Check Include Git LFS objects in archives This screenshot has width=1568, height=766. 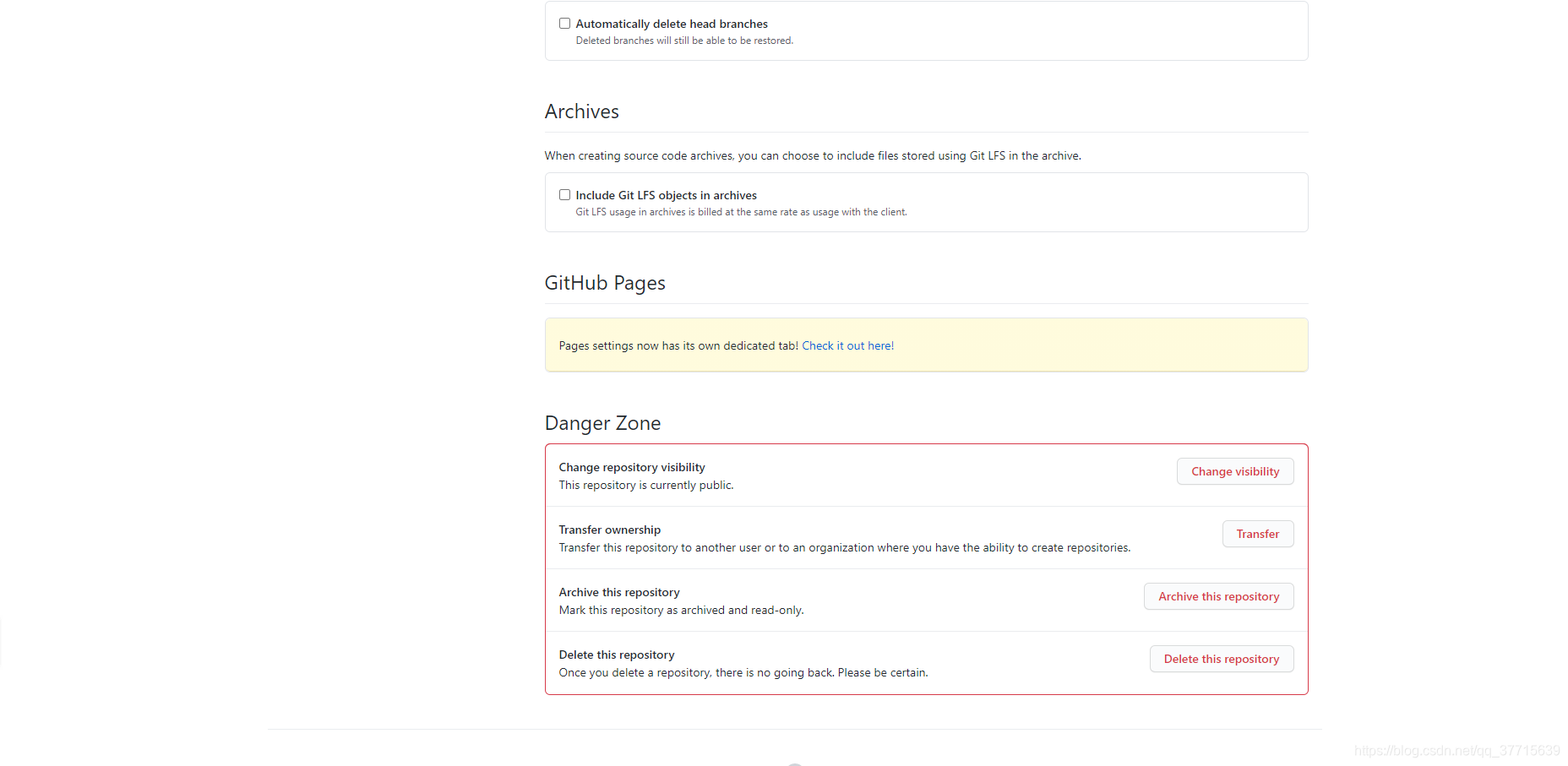564,195
